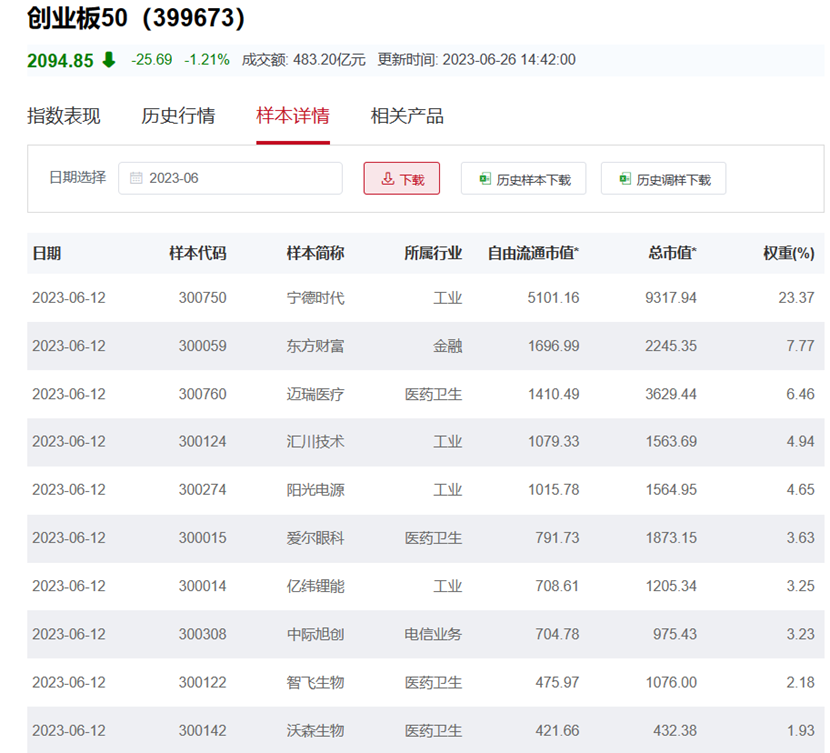Click weight value 1.93
Image resolution: width=830 pixels, height=753 pixels.
coord(800,730)
